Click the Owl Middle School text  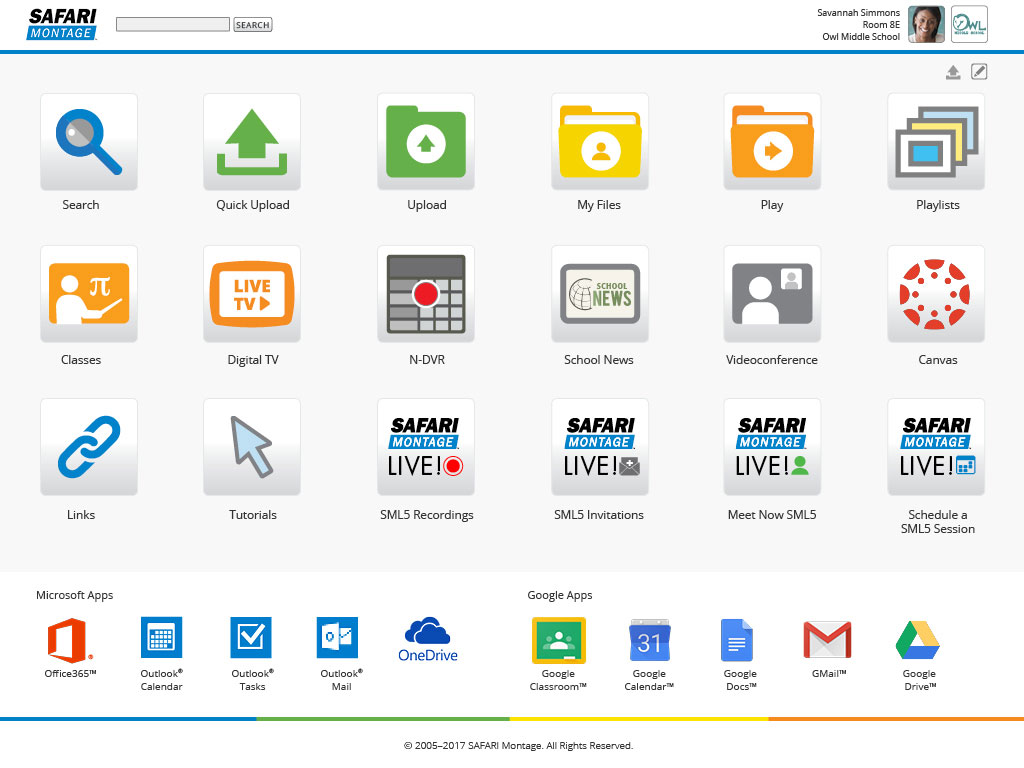861,37
